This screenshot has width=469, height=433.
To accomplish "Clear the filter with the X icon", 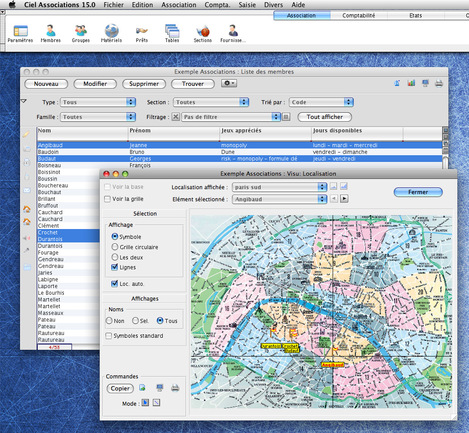I will coord(176,117).
